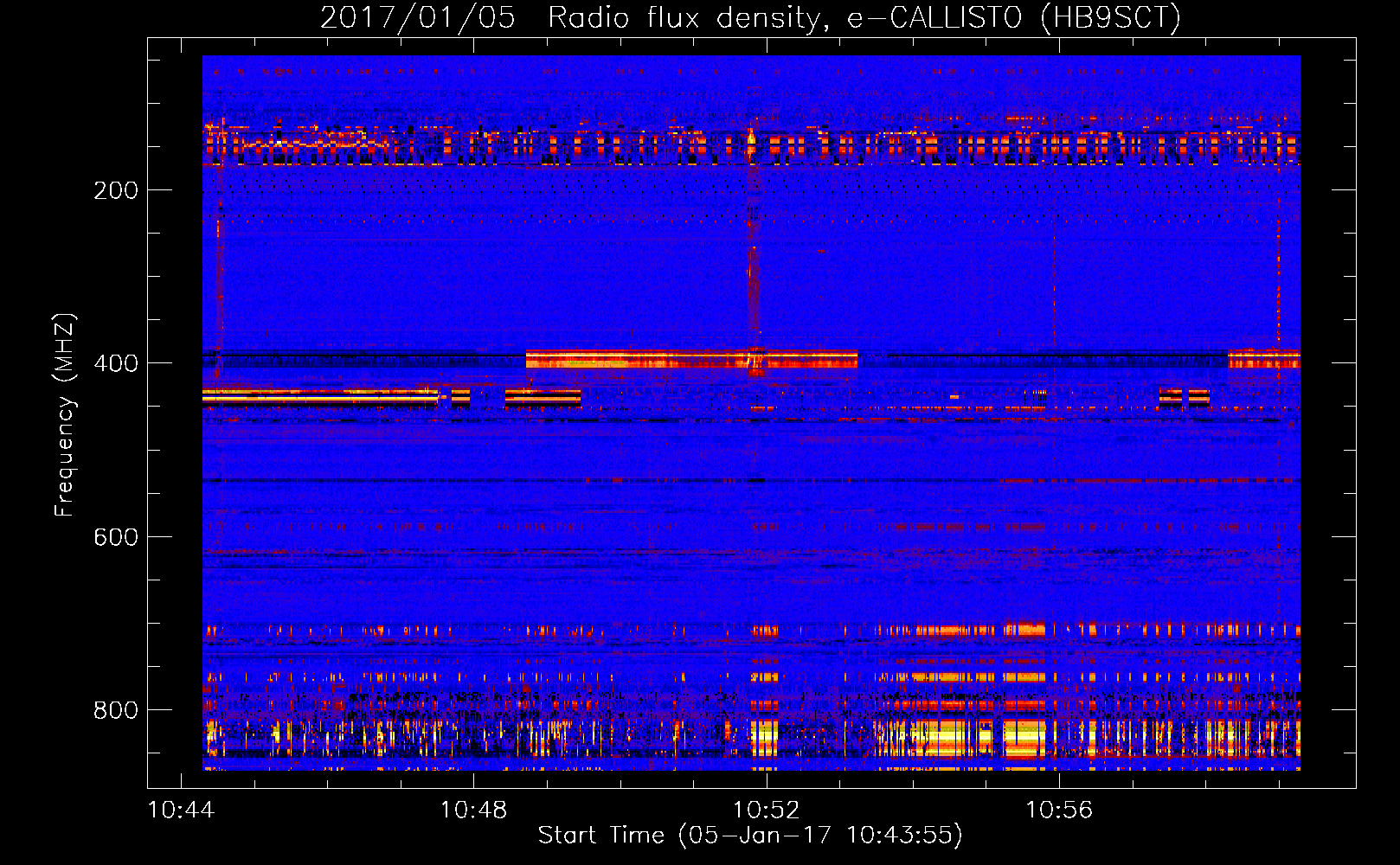The image size is (1400, 865).
Task: Click the 'Start Time (05-Jan-17 10:43:55)' label
Action: (750, 836)
